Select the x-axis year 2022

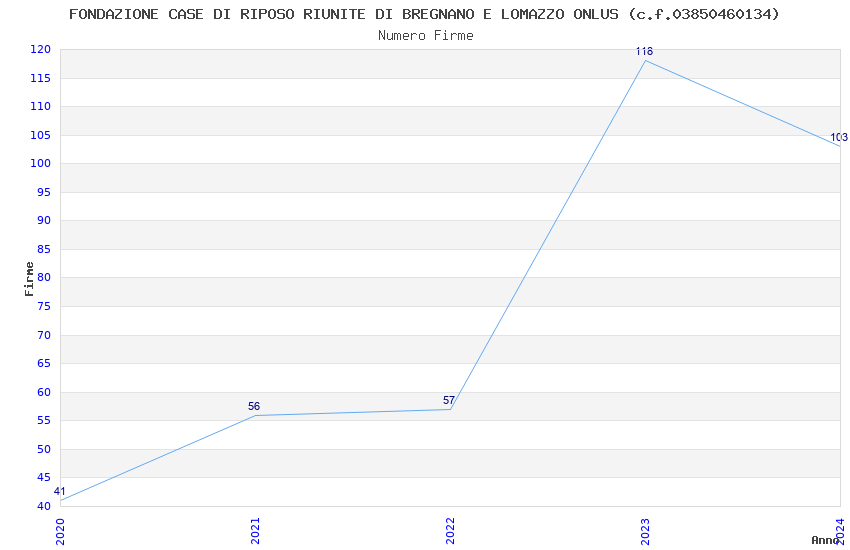coord(450,531)
